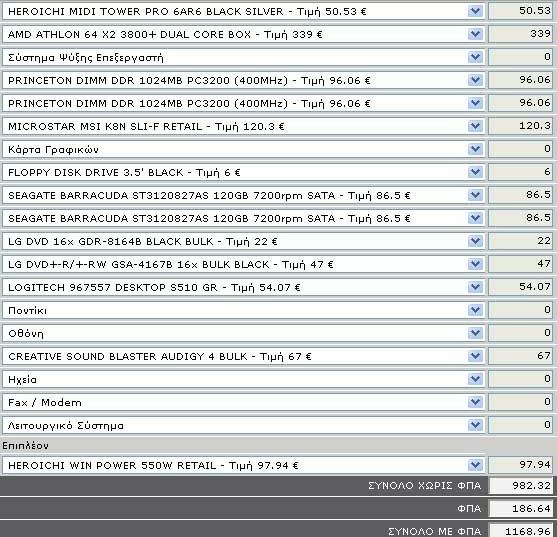Open the LG DVD+-R/+-RW GSA-4167B dropdown
Image resolution: width=557 pixels, height=537 pixels.
[x=243, y=264]
